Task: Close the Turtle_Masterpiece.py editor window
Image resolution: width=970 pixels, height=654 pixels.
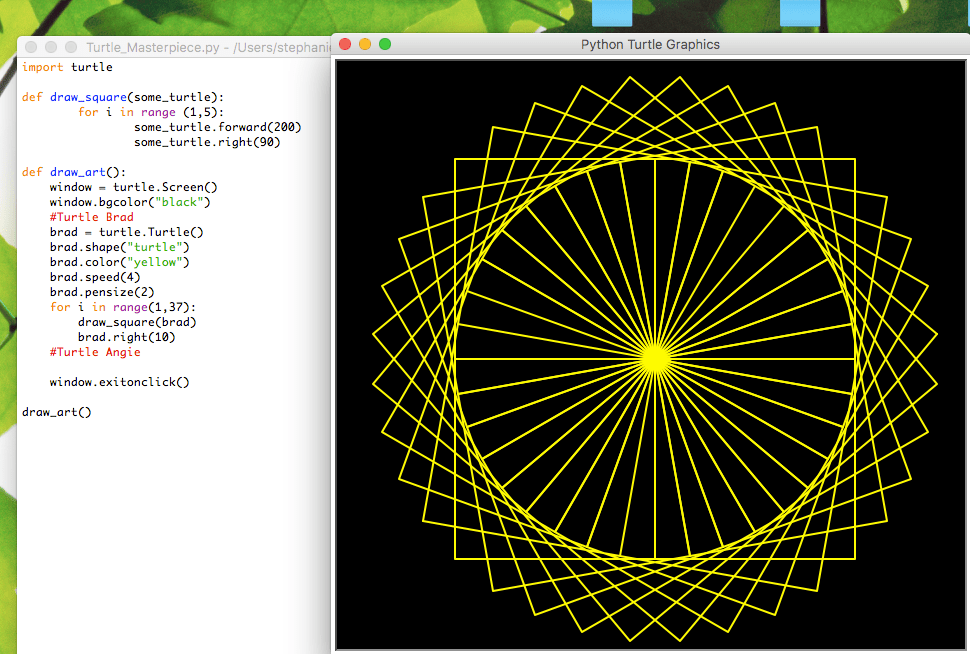Action: coord(31,47)
